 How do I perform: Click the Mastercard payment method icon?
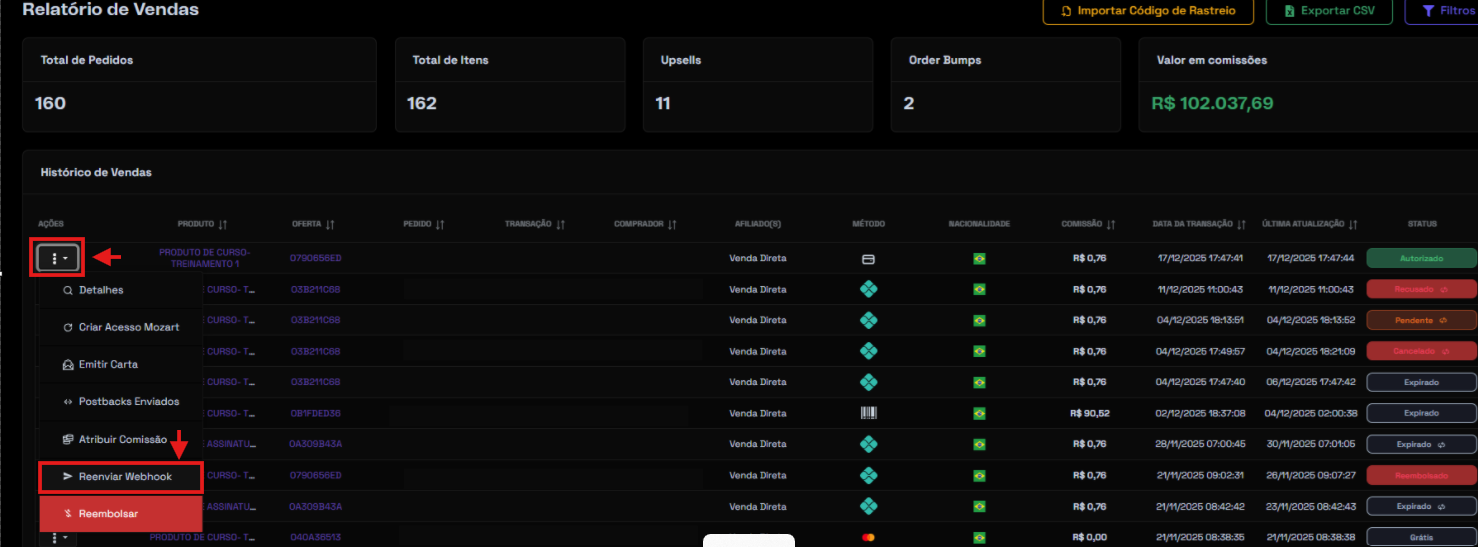pos(868,537)
